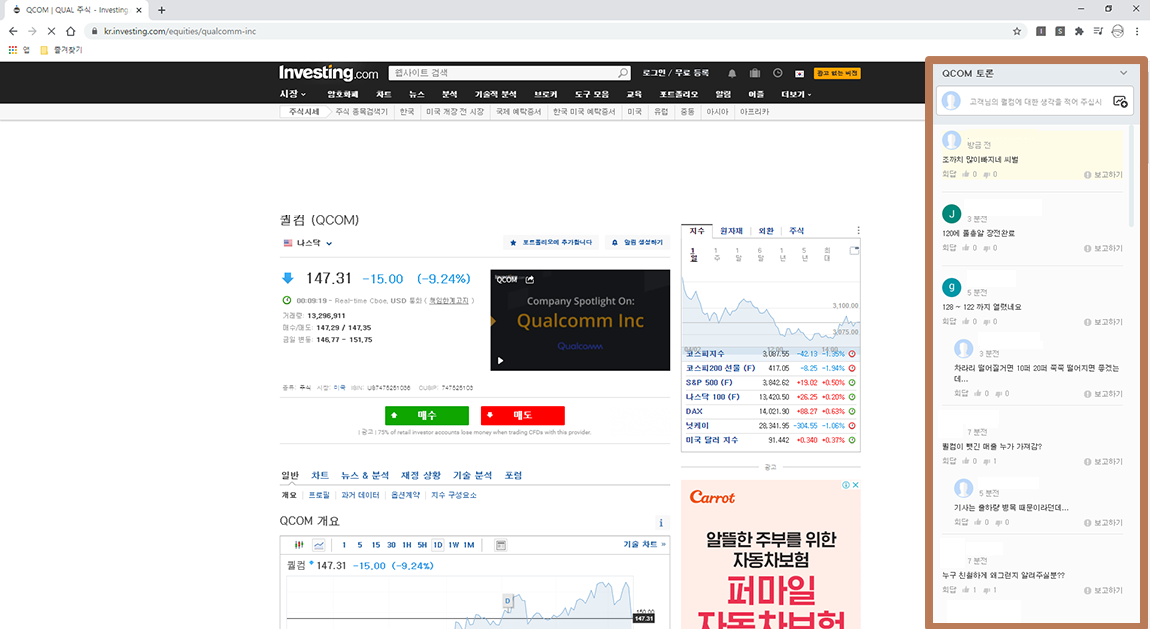
Task: Open a new browser tab
Action: tap(161, 10)
